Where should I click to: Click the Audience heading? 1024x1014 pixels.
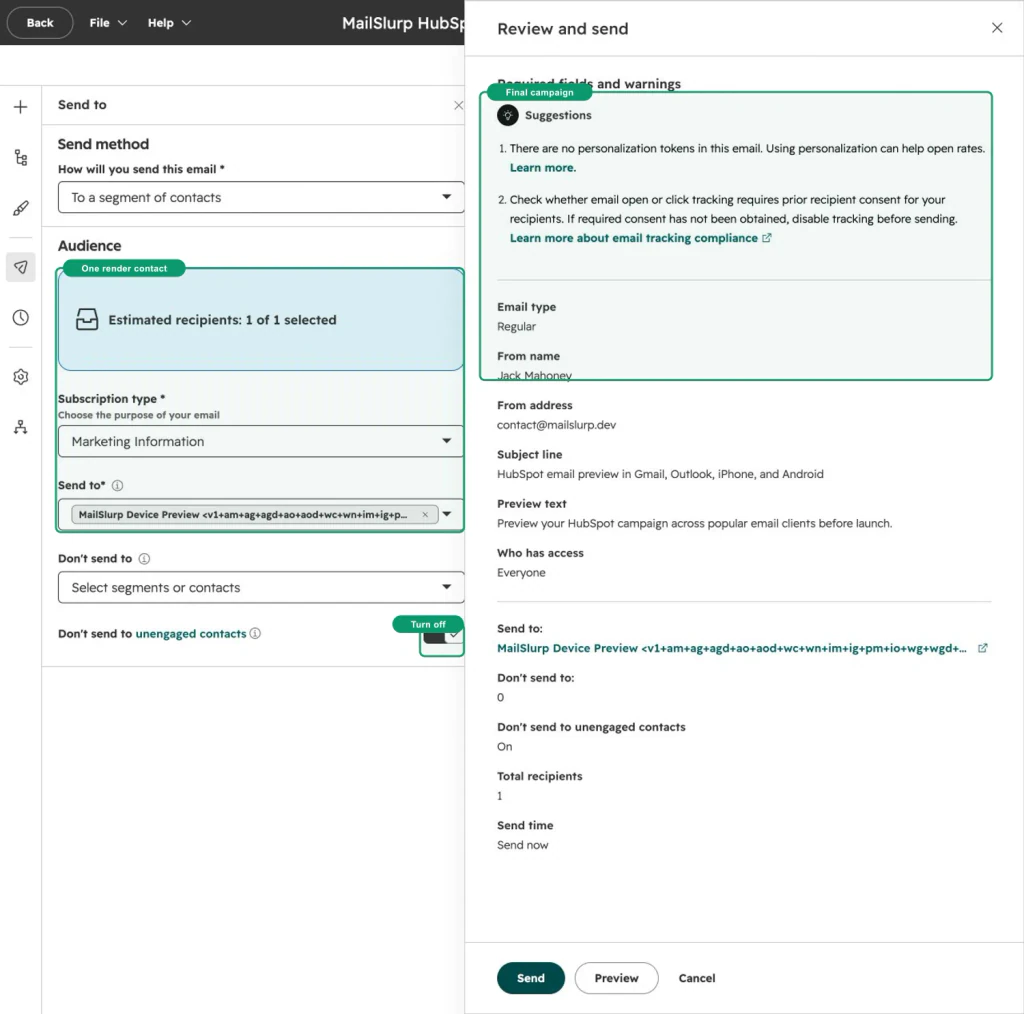89,246
